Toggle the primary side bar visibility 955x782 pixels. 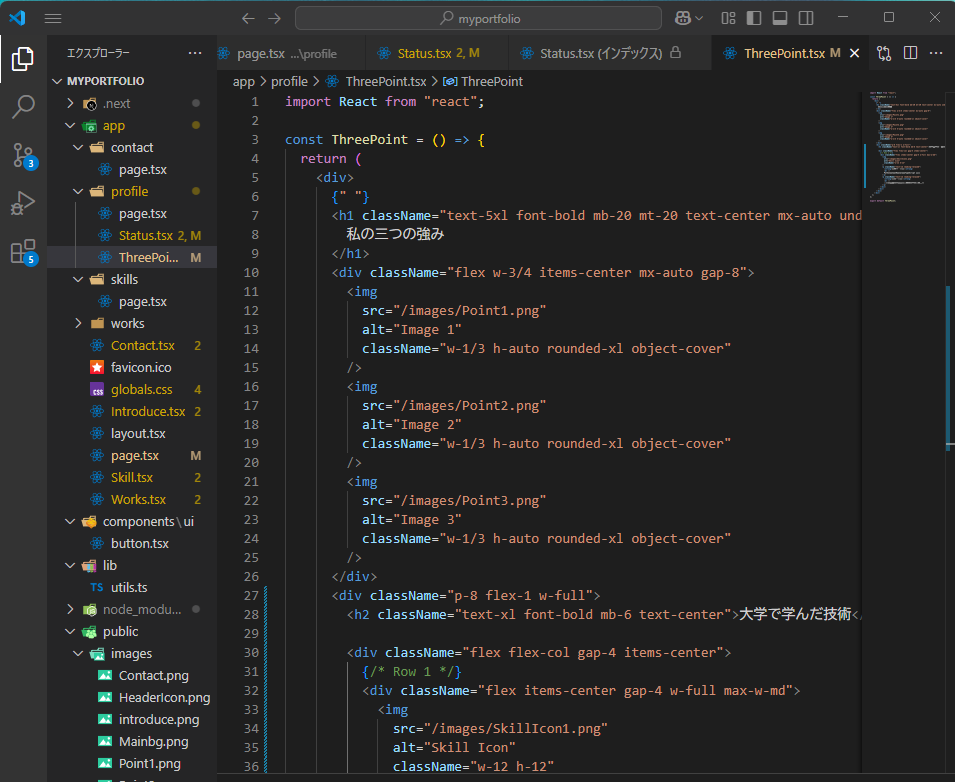(754, 18)
